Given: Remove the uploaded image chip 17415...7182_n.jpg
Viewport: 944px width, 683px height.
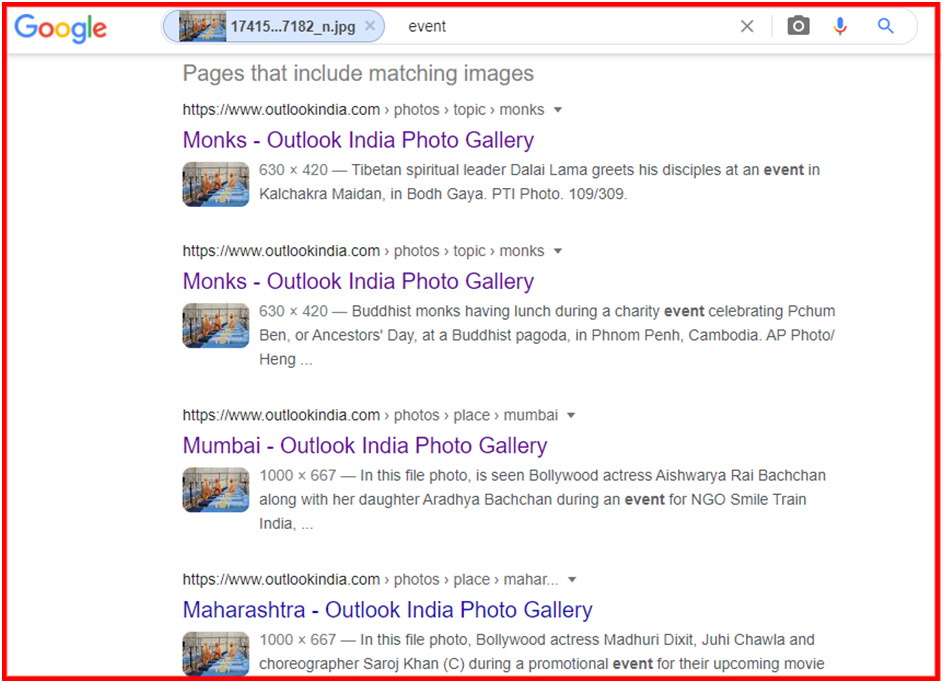Looking at the screenshot, I should pyautogui.click(x=370, y=26).
